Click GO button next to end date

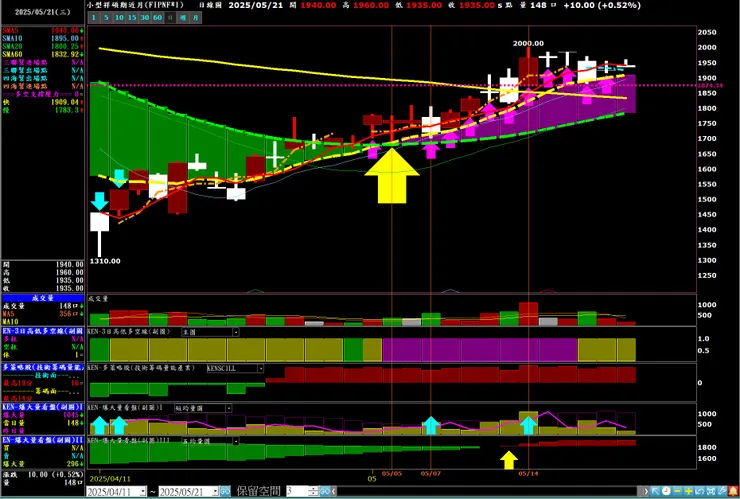(225, 491)
